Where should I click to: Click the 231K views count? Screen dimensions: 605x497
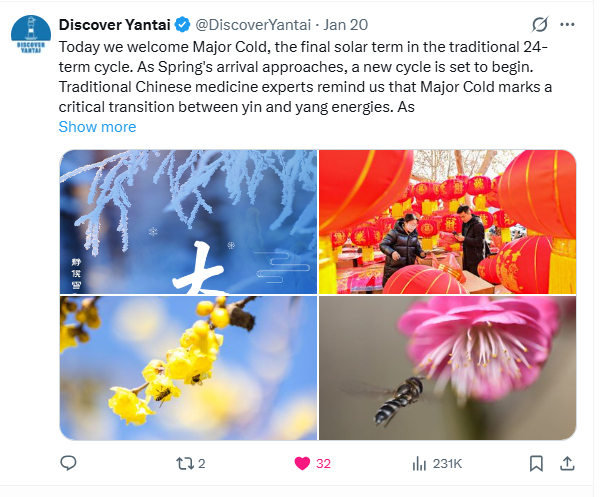[x=447, y=463]
